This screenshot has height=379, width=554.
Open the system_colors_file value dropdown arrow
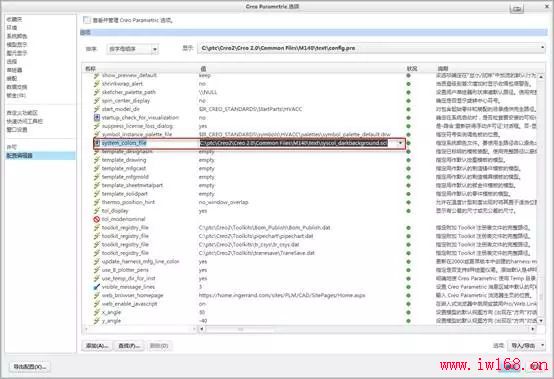[x=400, y=143]
